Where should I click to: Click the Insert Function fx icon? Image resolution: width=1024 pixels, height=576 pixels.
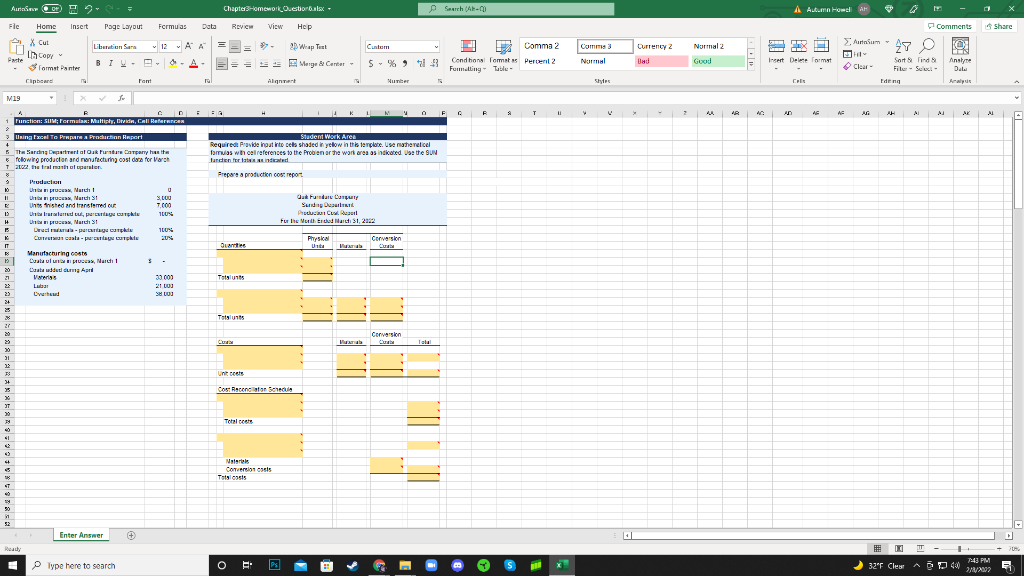tap(119, 96)
